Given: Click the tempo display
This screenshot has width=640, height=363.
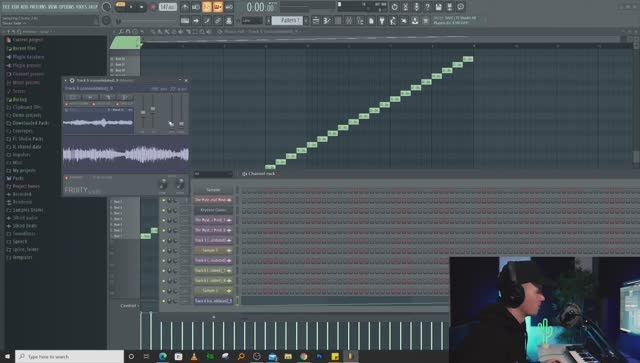Looking at the screenshot, I should tap(168, 7).
